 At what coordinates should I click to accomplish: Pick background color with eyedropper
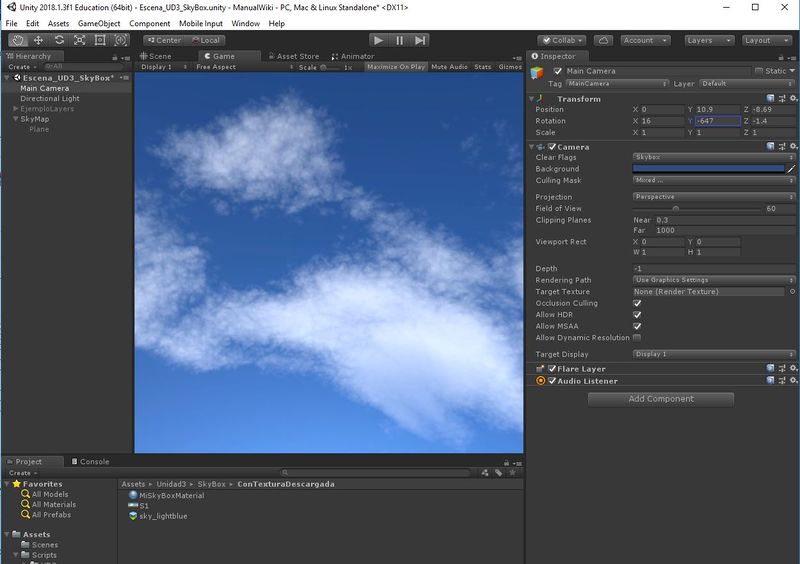pyautogui.click(x=791, y=168)
